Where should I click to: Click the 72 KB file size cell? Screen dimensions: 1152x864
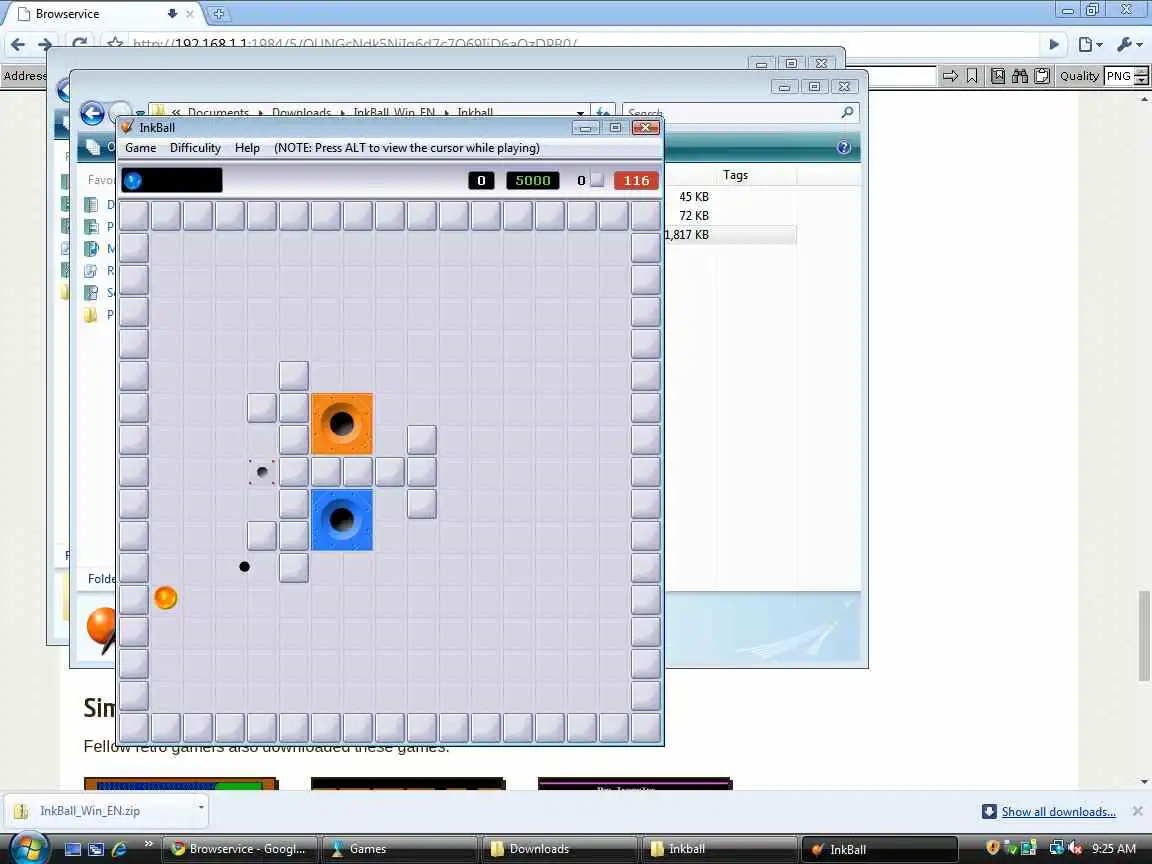pyautogui.click(x=694, y=215)
